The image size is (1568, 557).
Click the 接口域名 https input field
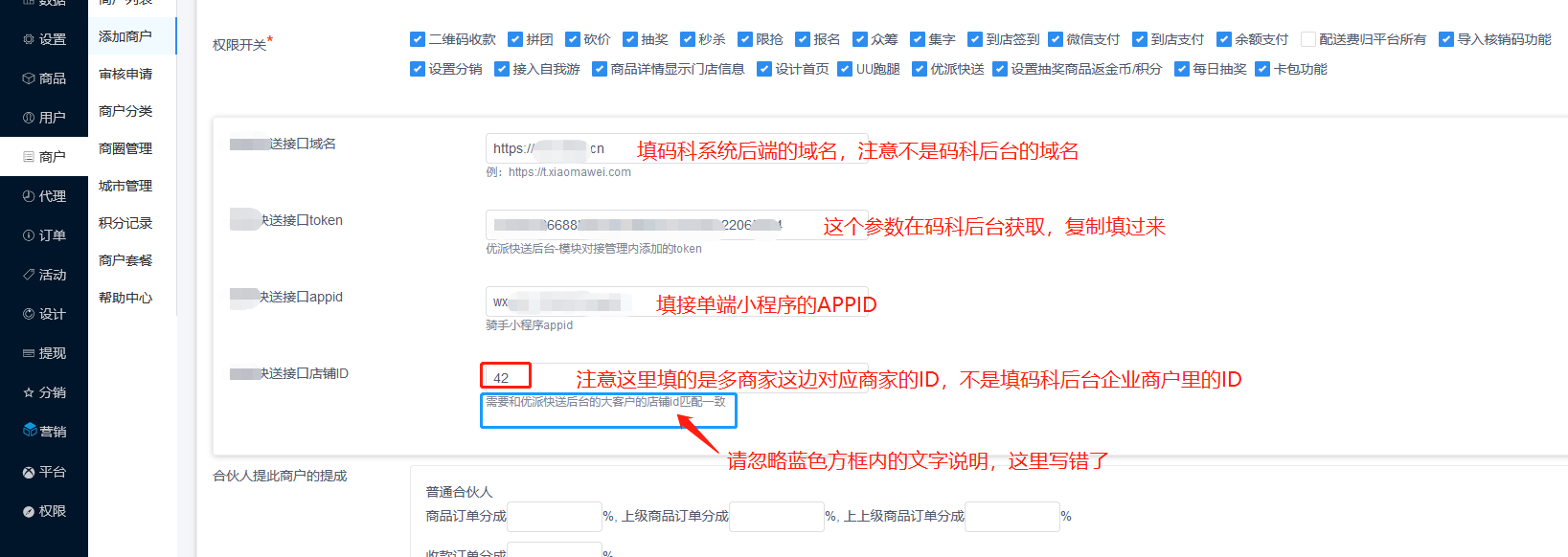click(x=677, y=148)
